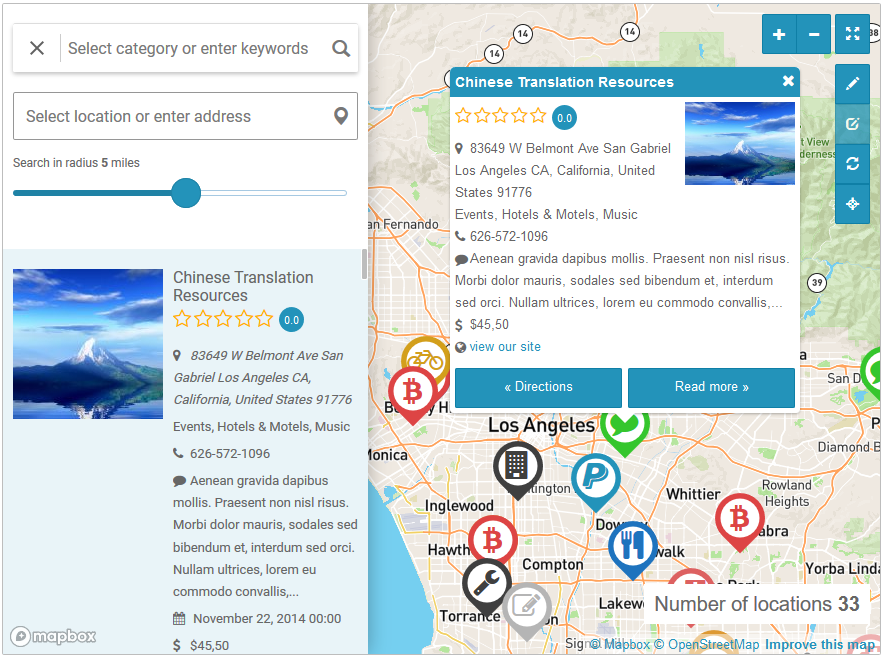Zoom in on the map
883x657 pixels.
click(x=779, y=34)
